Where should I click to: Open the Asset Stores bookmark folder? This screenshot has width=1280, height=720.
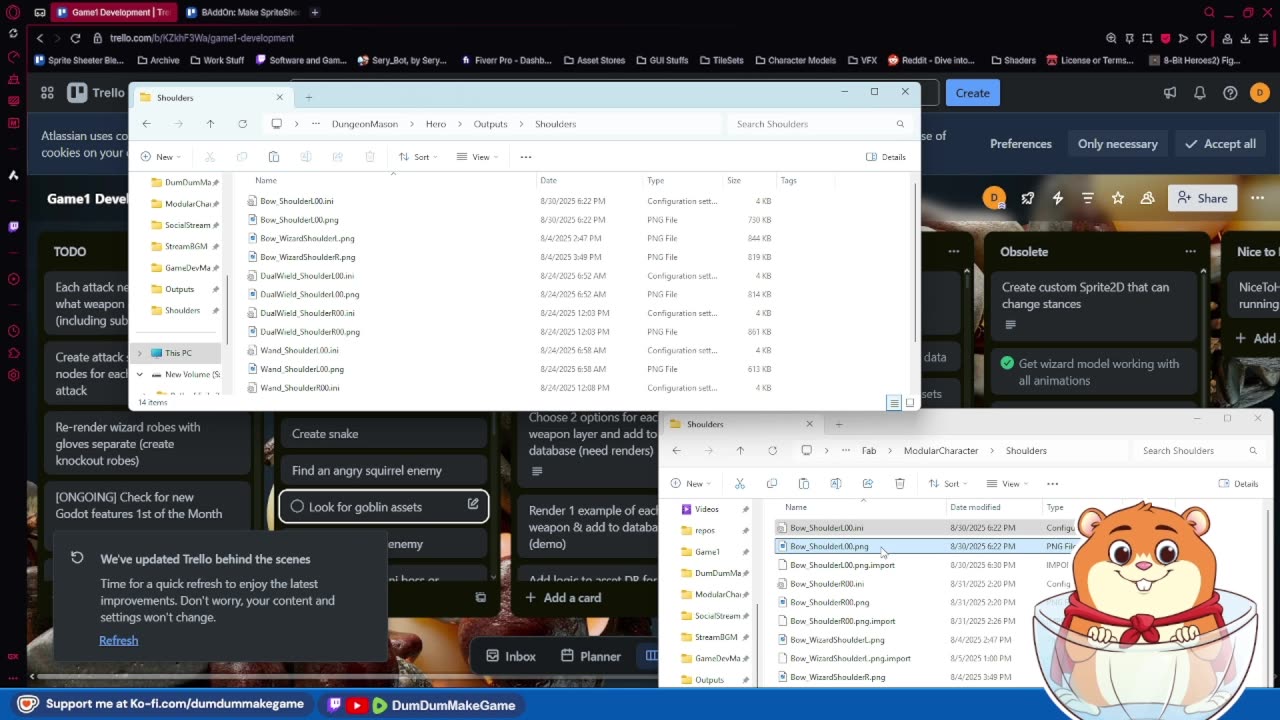coord(594,60)
